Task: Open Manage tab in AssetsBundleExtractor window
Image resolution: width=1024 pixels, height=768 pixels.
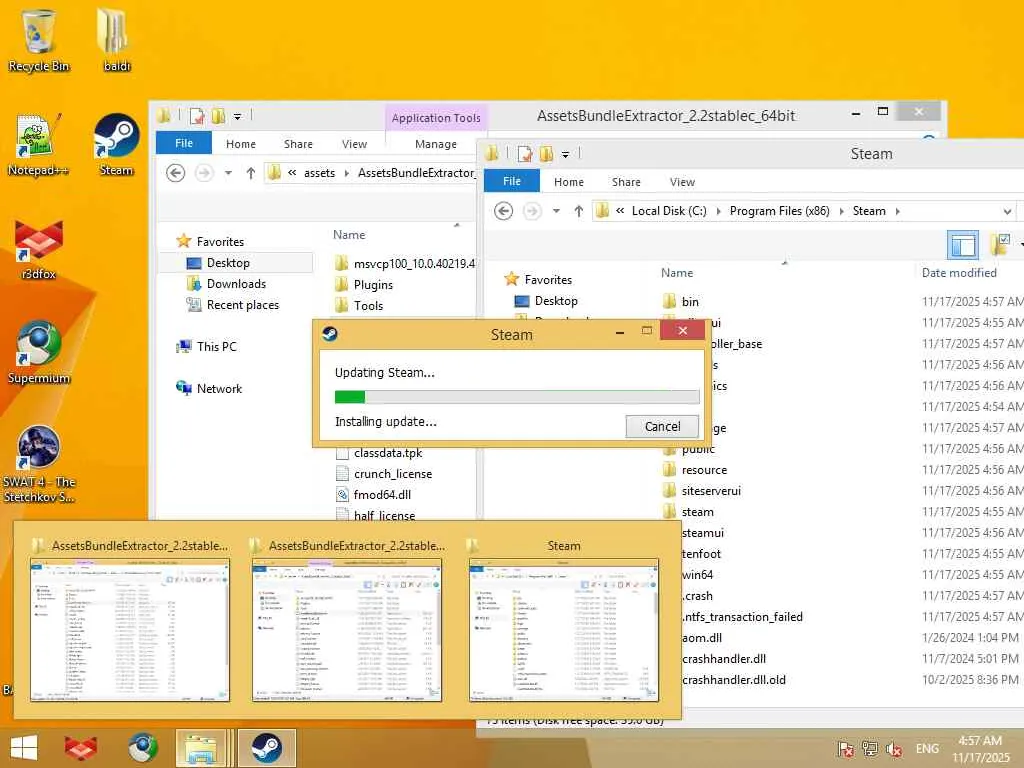Action: (436, 144)
